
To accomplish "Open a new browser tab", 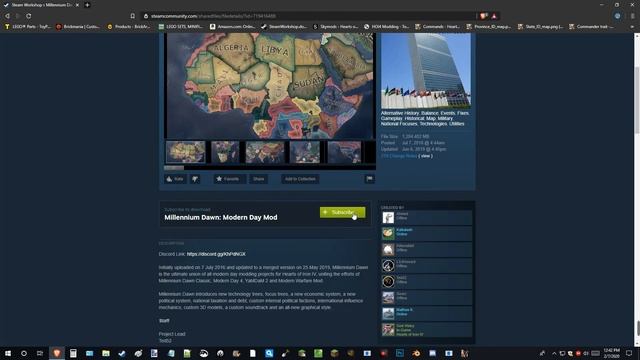I will [x=87, y=5].
